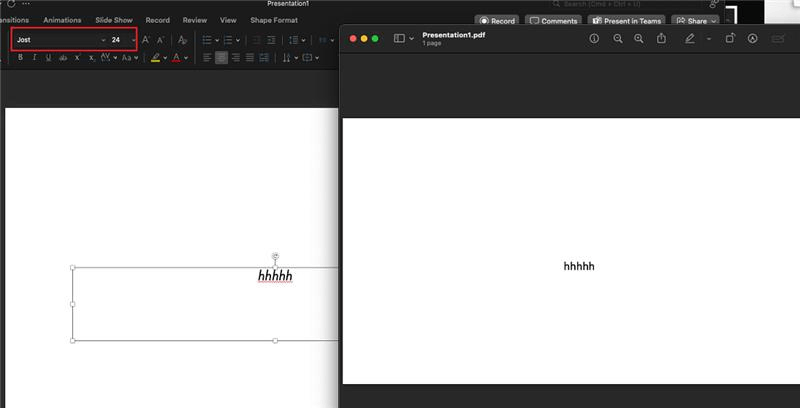
Task: Toggle Preview sidebar view button
Action: (x=399, y=39)
